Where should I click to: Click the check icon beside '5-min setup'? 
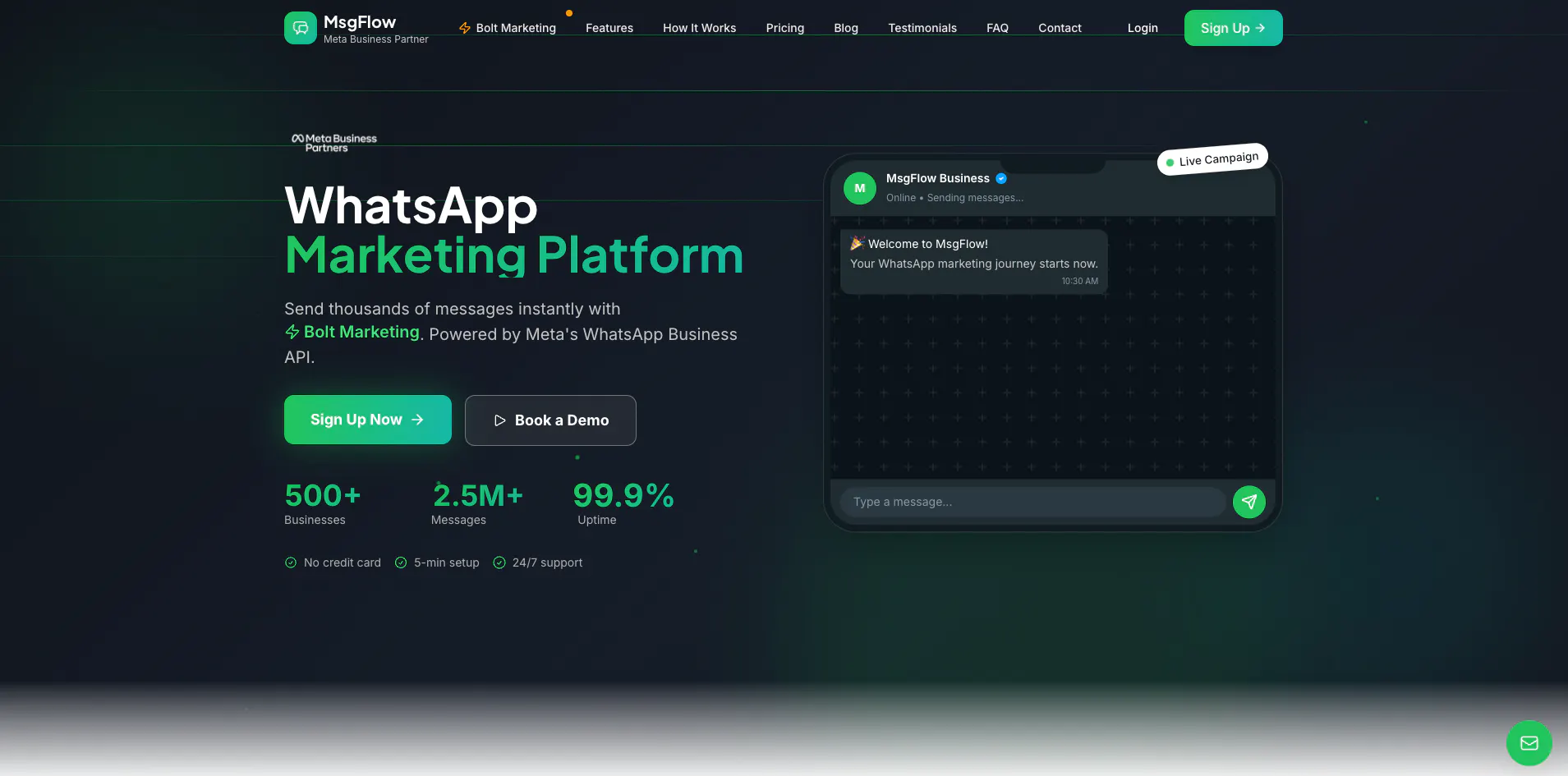pos(401,562)
